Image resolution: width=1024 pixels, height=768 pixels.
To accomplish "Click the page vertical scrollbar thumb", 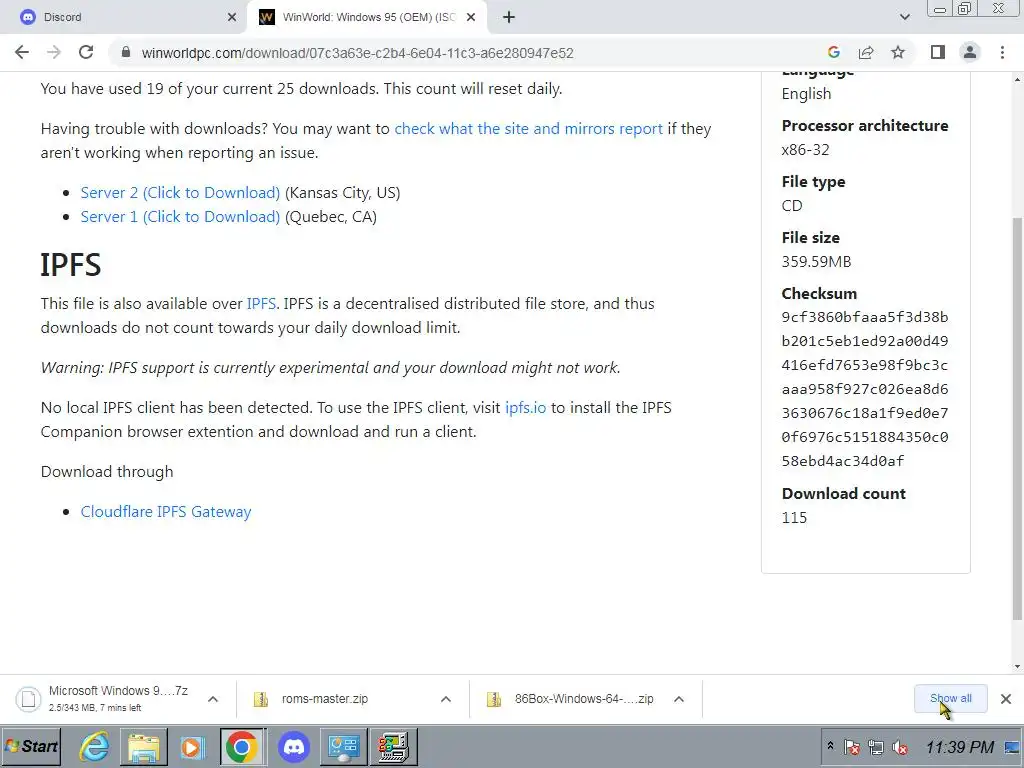I will point(1017,418).
